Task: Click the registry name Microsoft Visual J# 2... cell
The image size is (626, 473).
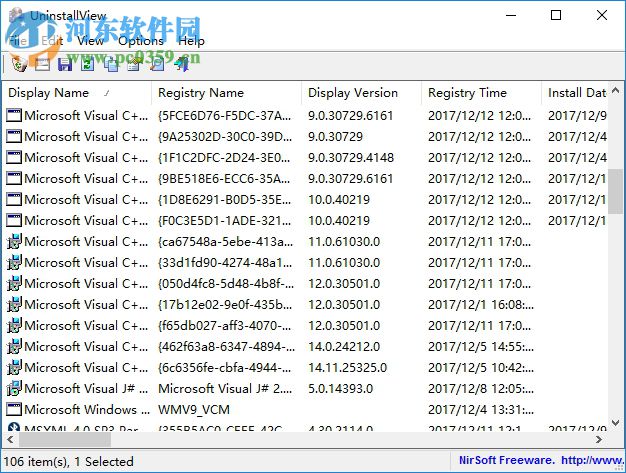Action: (x=225, y=388)
